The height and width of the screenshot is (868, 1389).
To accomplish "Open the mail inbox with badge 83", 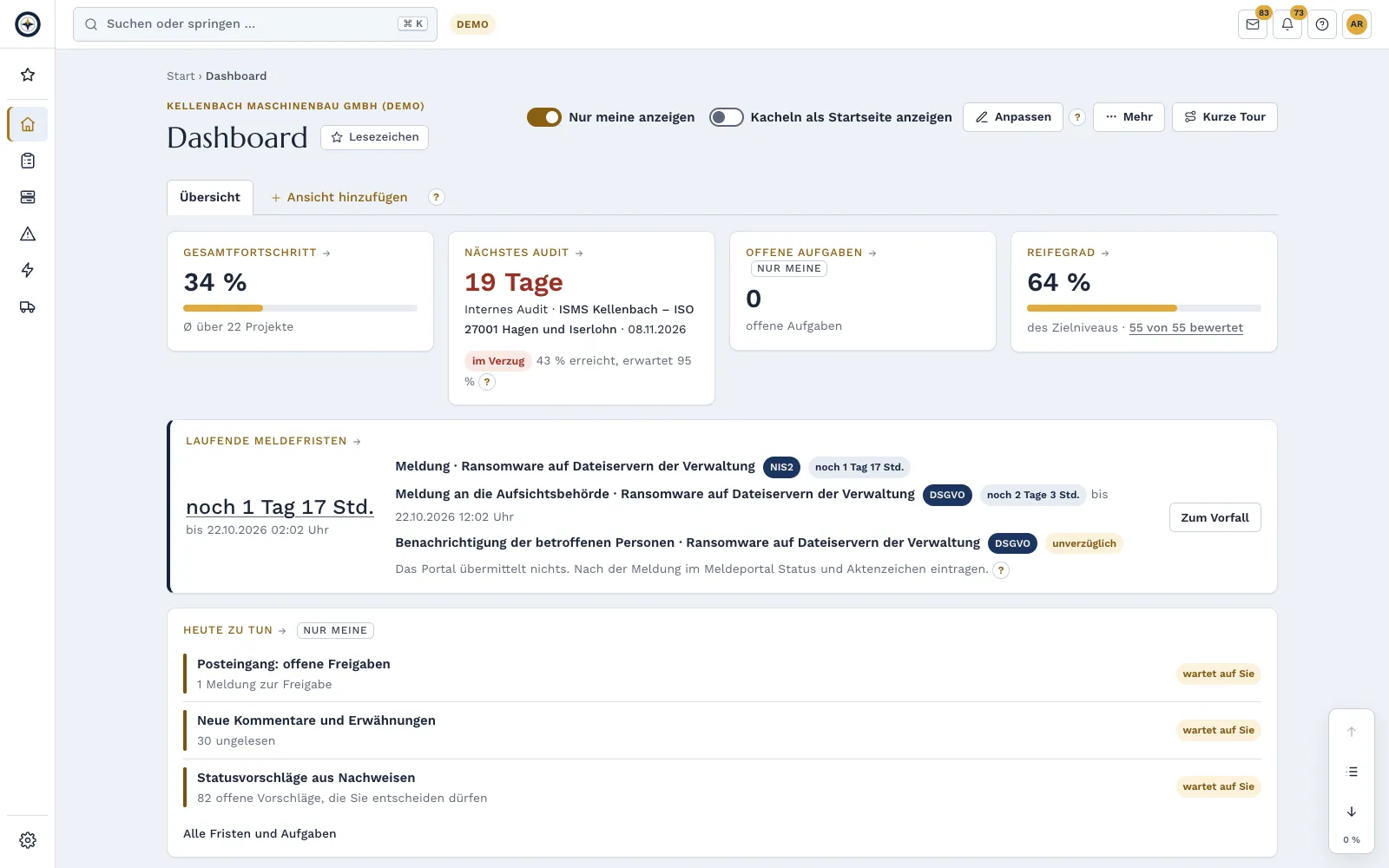I will coord(1253,24).
